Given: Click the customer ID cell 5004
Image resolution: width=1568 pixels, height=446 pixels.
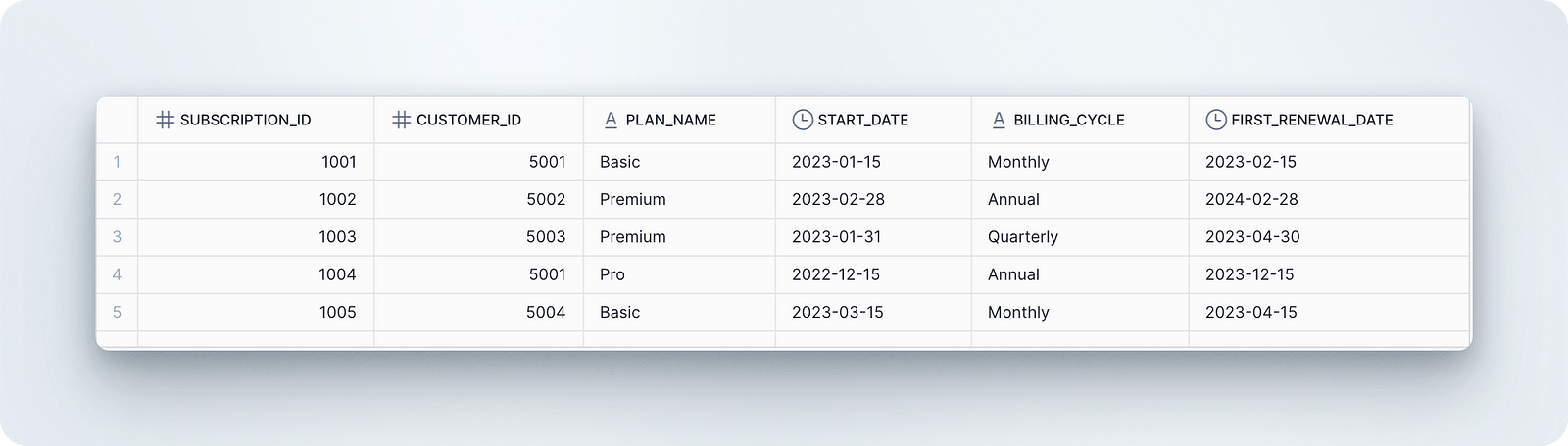Looking at the screenshot, I should coord(478,312).
